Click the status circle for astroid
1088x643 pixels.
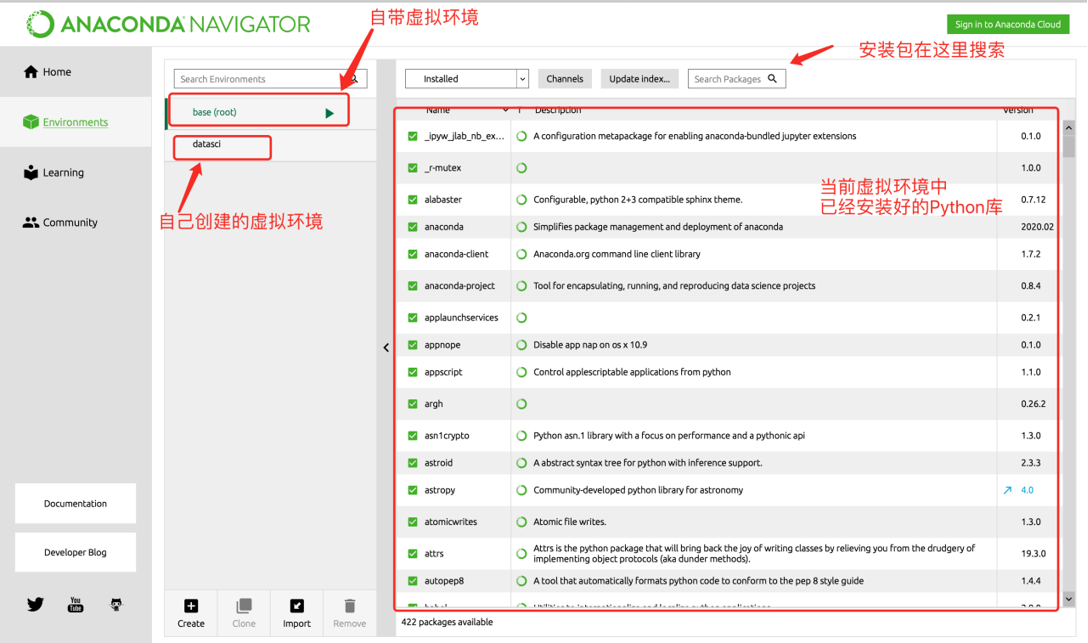522,463
